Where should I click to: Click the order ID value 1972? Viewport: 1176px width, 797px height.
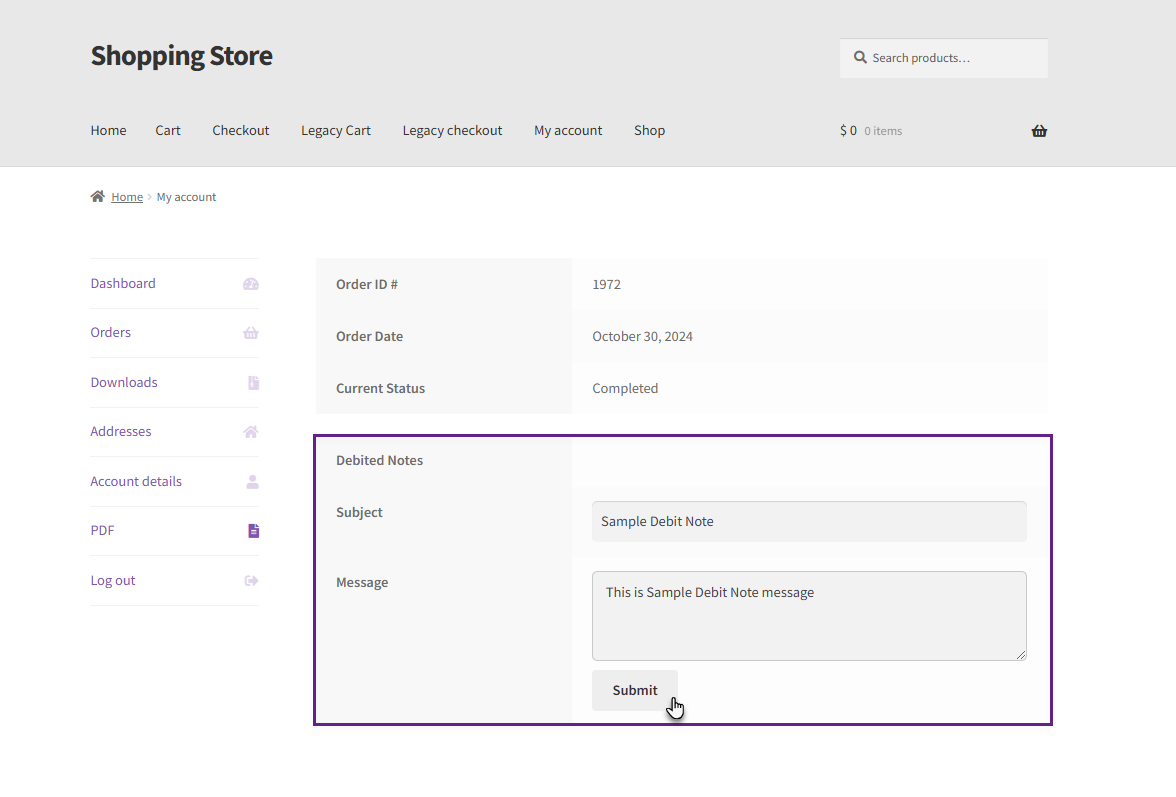[x=606, y=285]
